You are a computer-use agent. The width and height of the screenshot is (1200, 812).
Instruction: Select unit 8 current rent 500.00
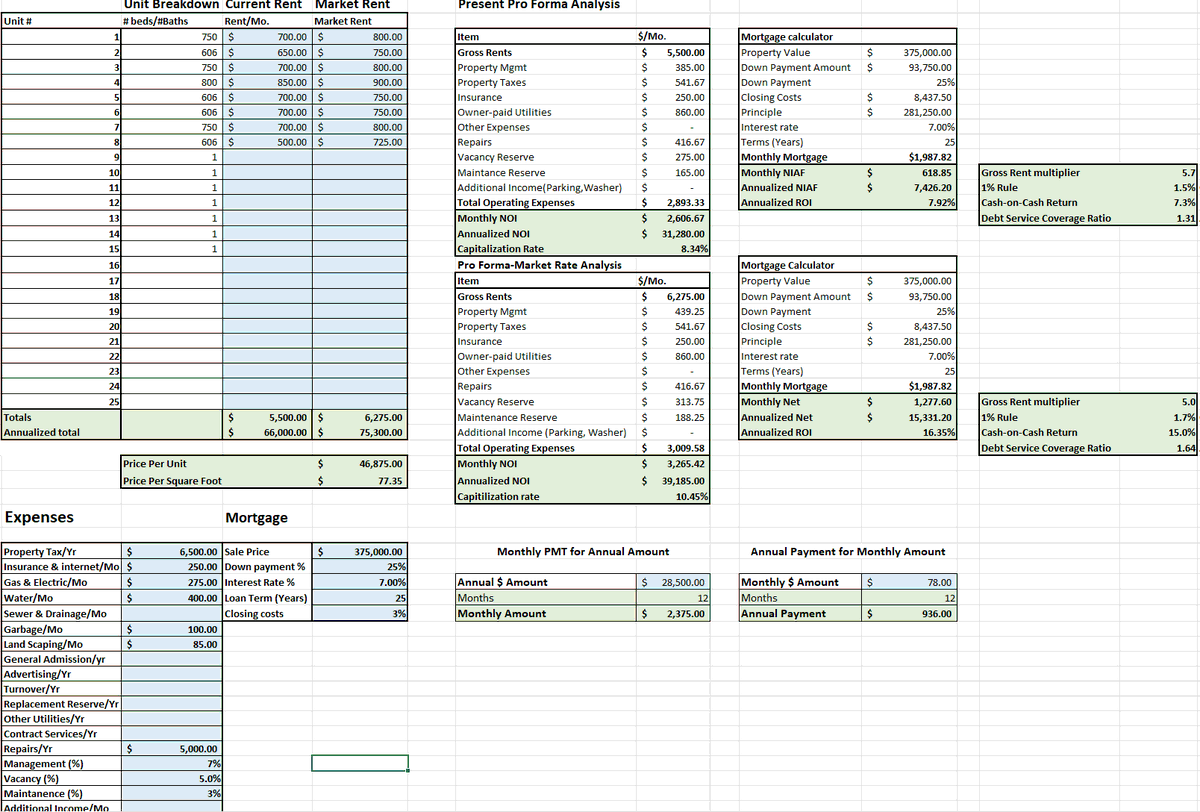point(267,142)
